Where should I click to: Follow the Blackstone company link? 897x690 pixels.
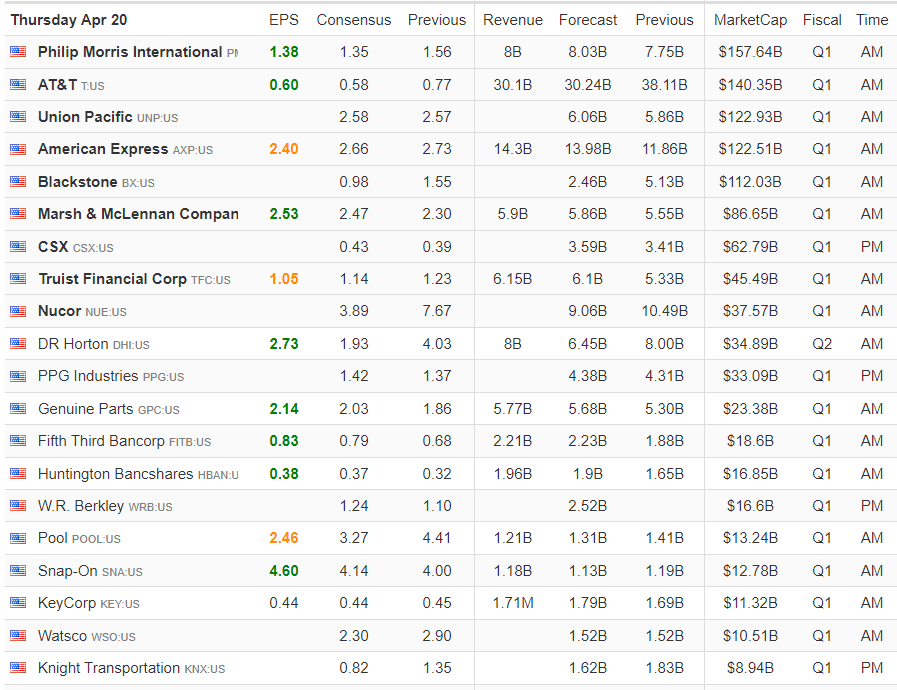click(x=77, y=182)
